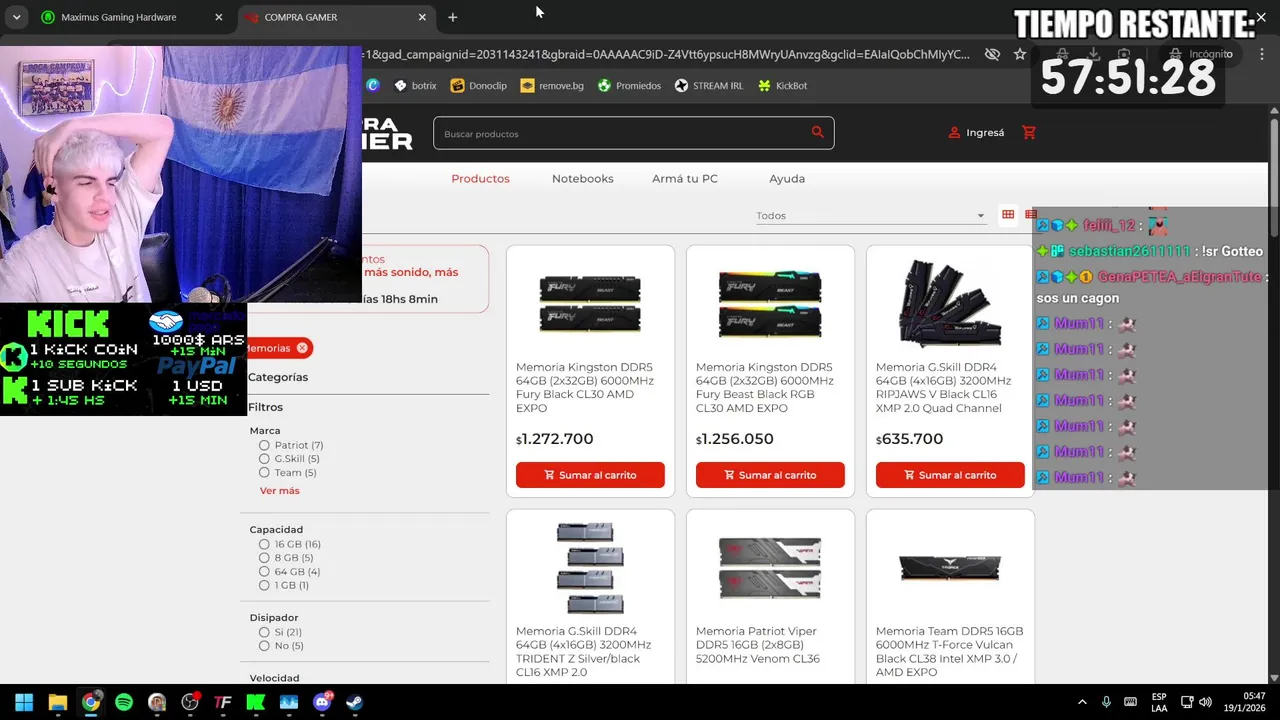The image size is (1280, 720).
Task: Select the 16 GB (16) capacity filter
Action: point(264,544)
